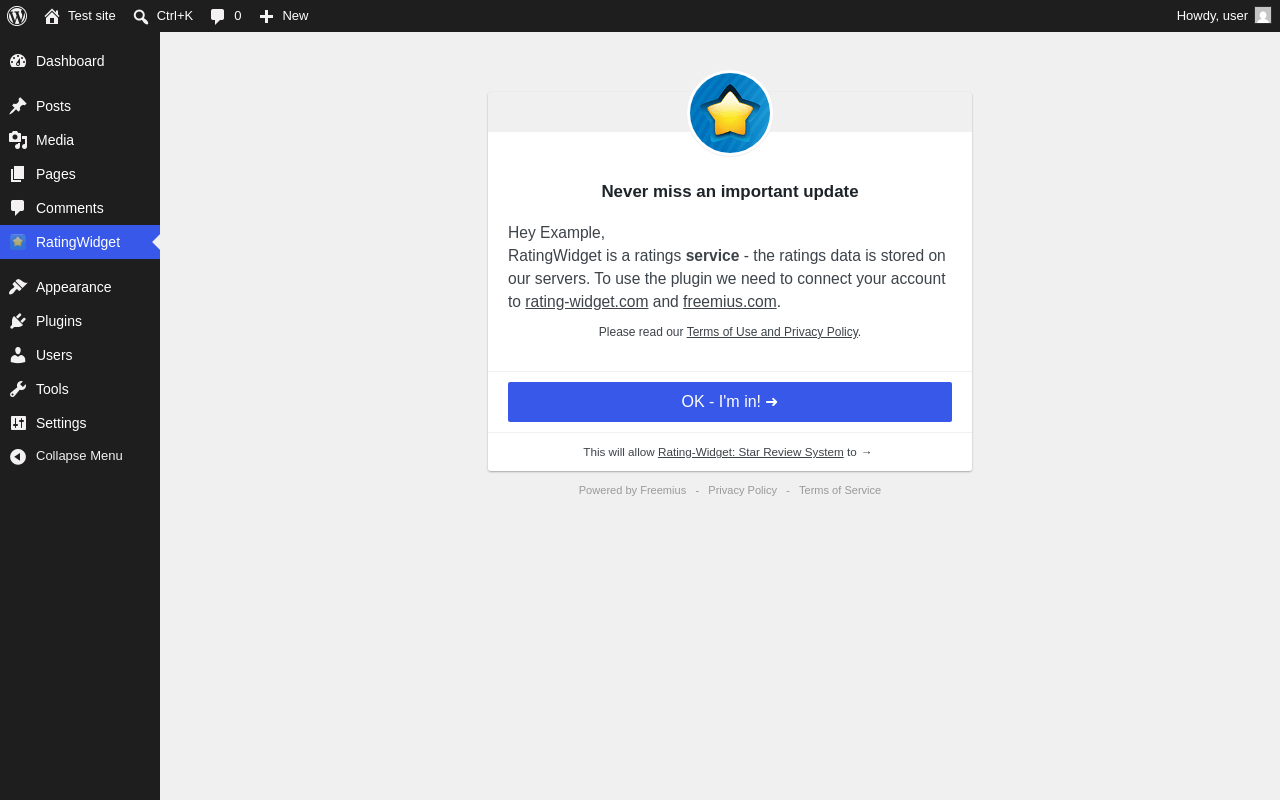1280x800 pixels.
Task: Open the rating-widget.com link
Action: coord(587,302)
